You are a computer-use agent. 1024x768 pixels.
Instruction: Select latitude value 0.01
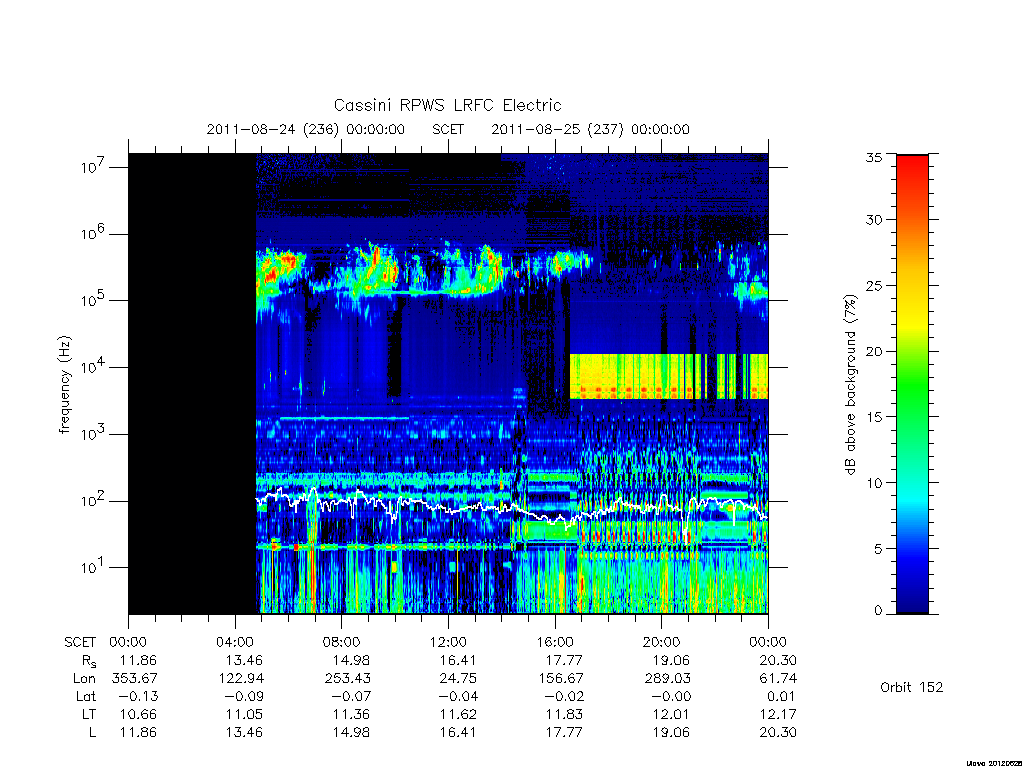(x=780, y=697)
